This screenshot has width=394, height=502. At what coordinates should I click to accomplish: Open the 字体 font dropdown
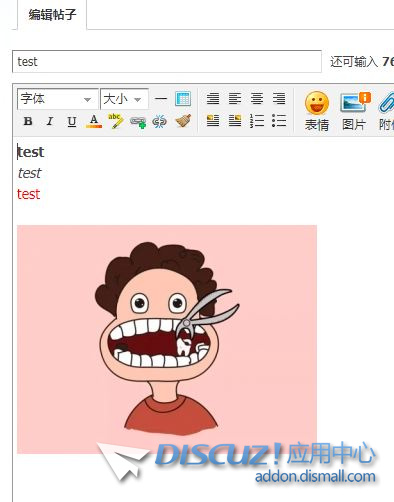(58, 99)
